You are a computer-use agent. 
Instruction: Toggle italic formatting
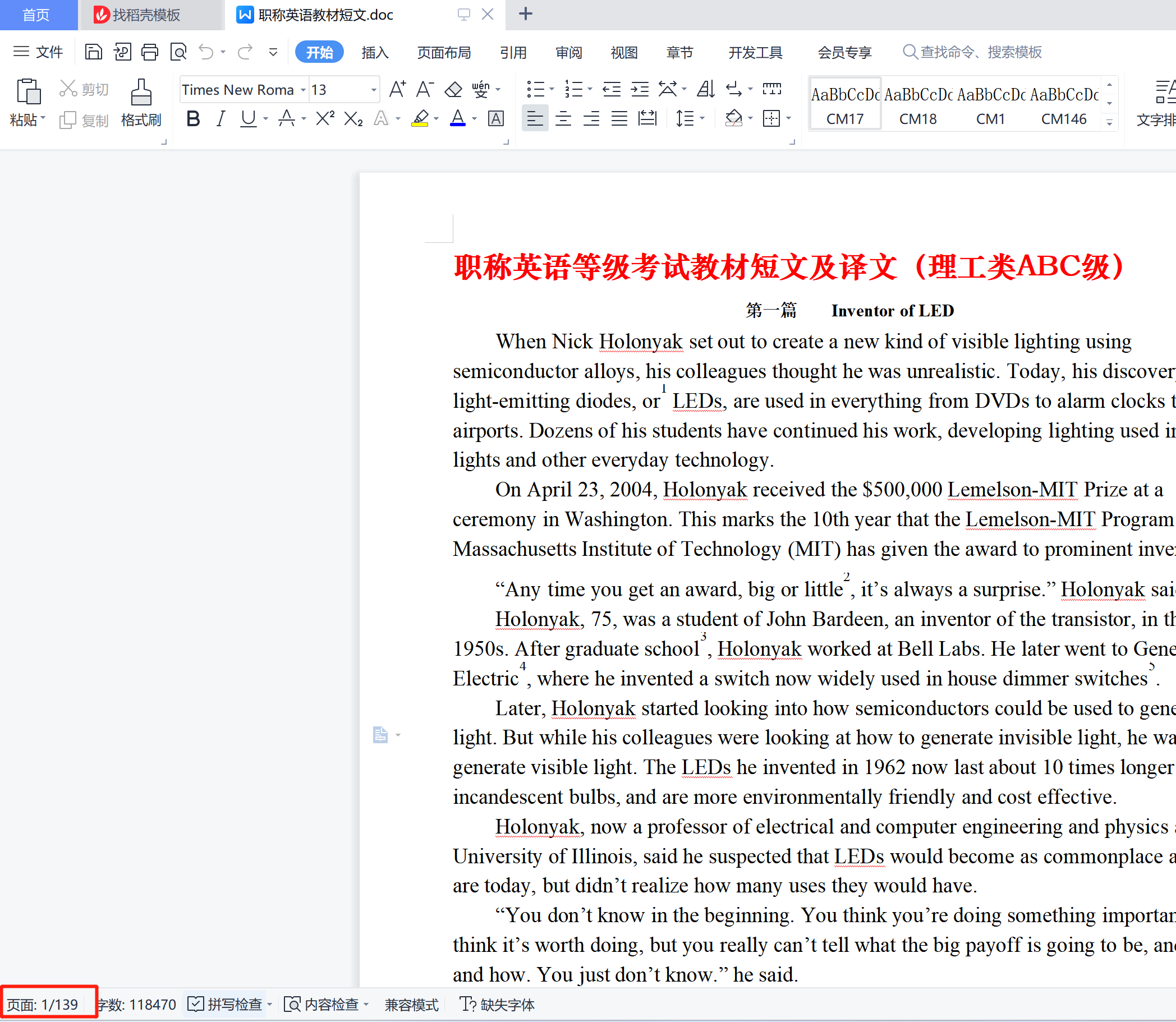pos(220,118)
